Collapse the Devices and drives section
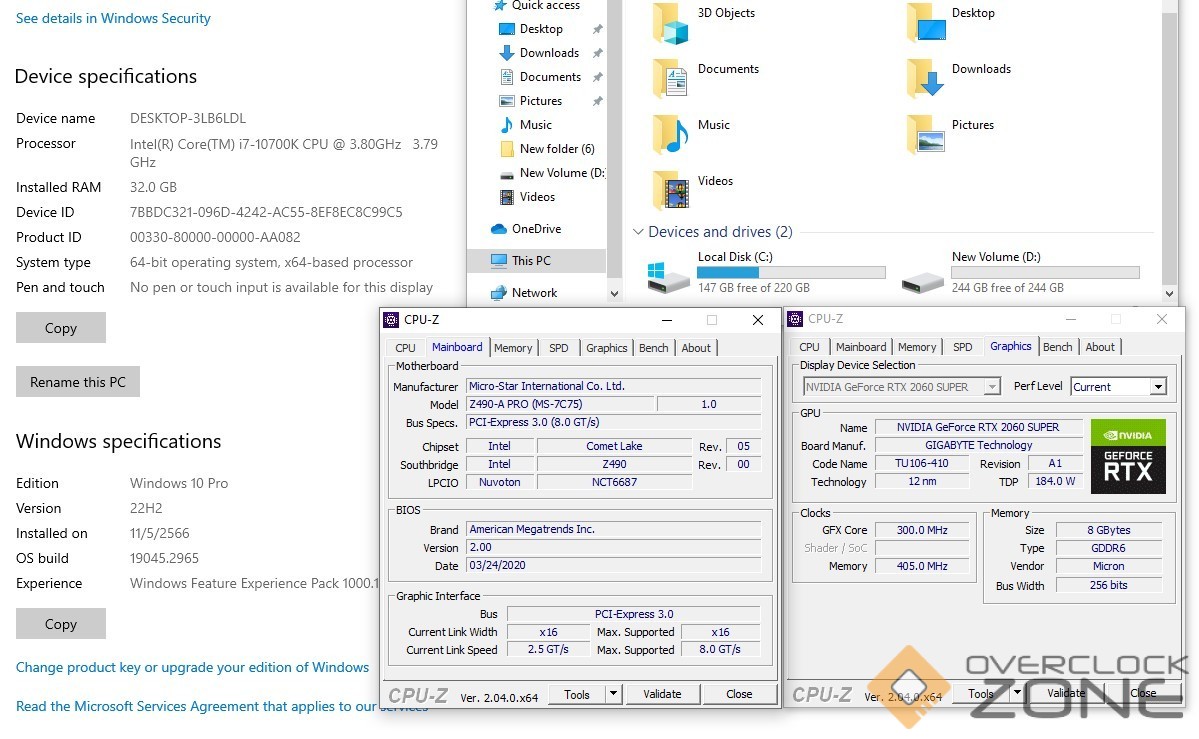The image size is (1199, 739). point(638,232)
